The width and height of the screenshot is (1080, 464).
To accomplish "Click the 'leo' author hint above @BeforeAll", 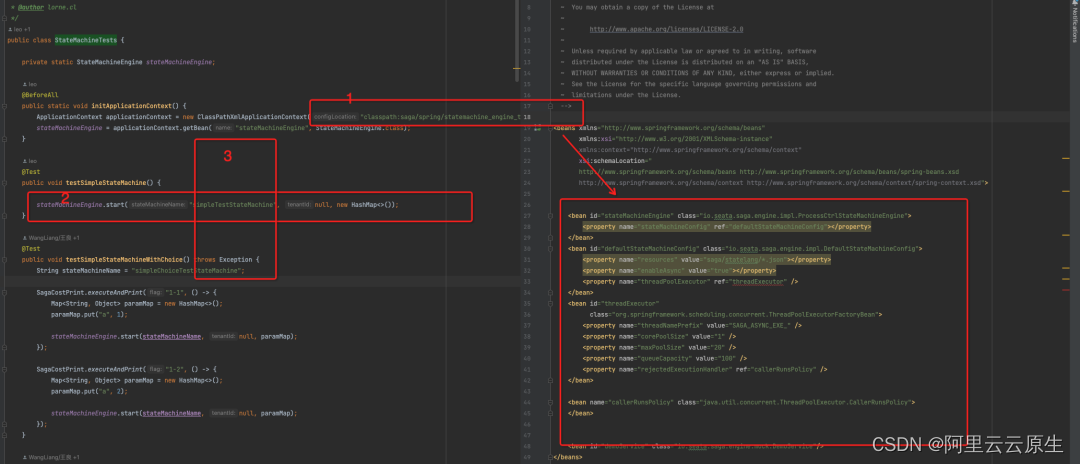I will (x=29, y=84).
